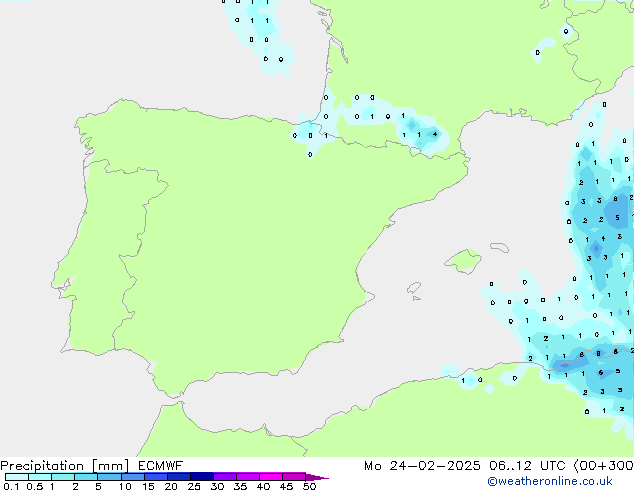Click the Precipitation [mm] legend title

(x=60, y=466)
